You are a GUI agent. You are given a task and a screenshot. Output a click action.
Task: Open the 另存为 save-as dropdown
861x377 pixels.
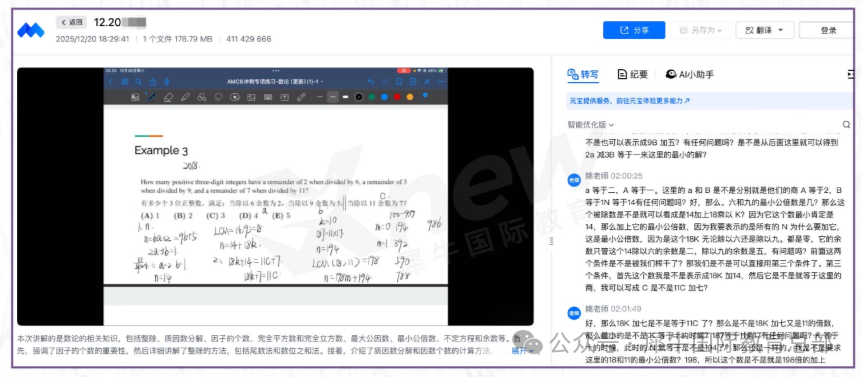[x=700, y=30]
